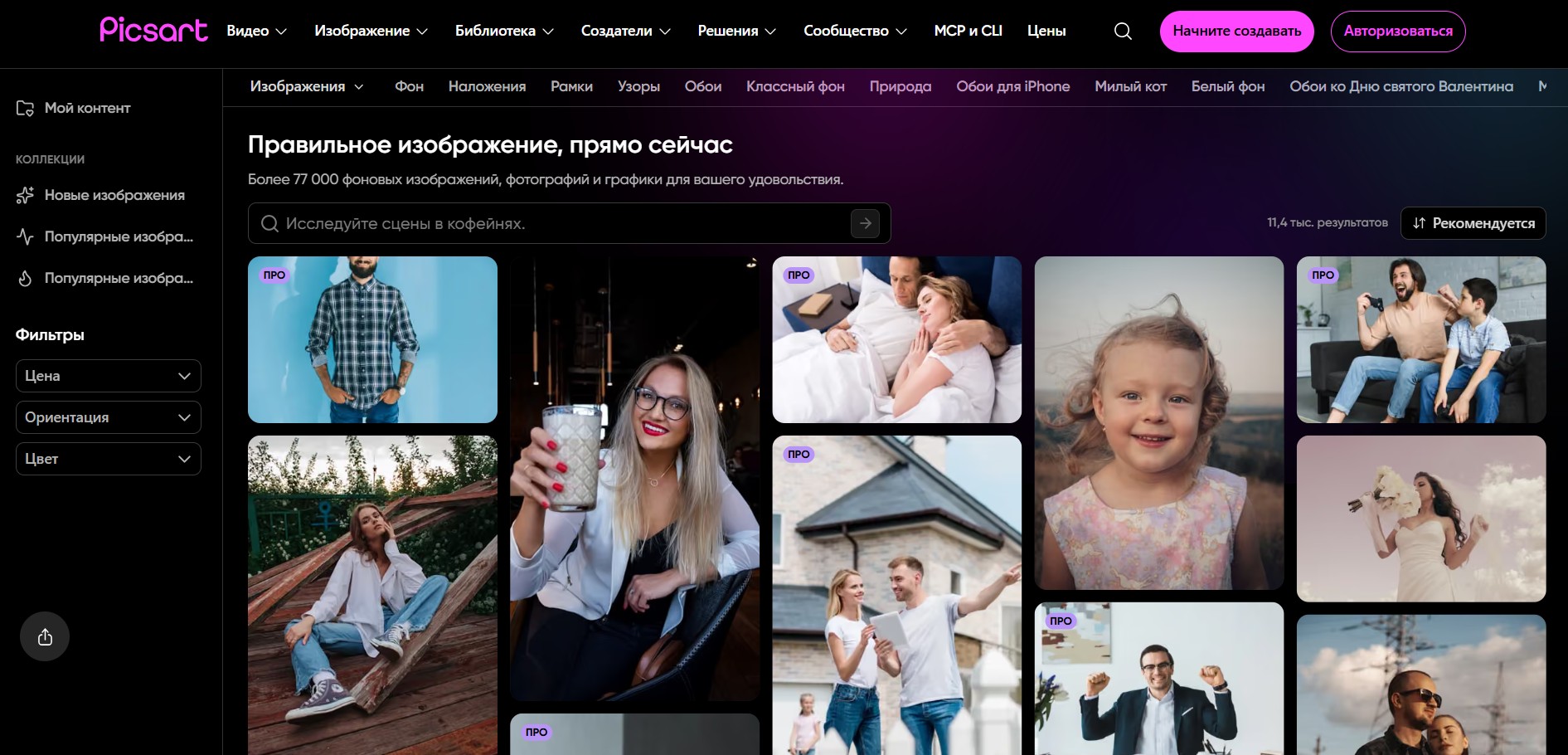The image size is (1568, 755).
Task: Open the Создатели menu
Action: (626, 31)
